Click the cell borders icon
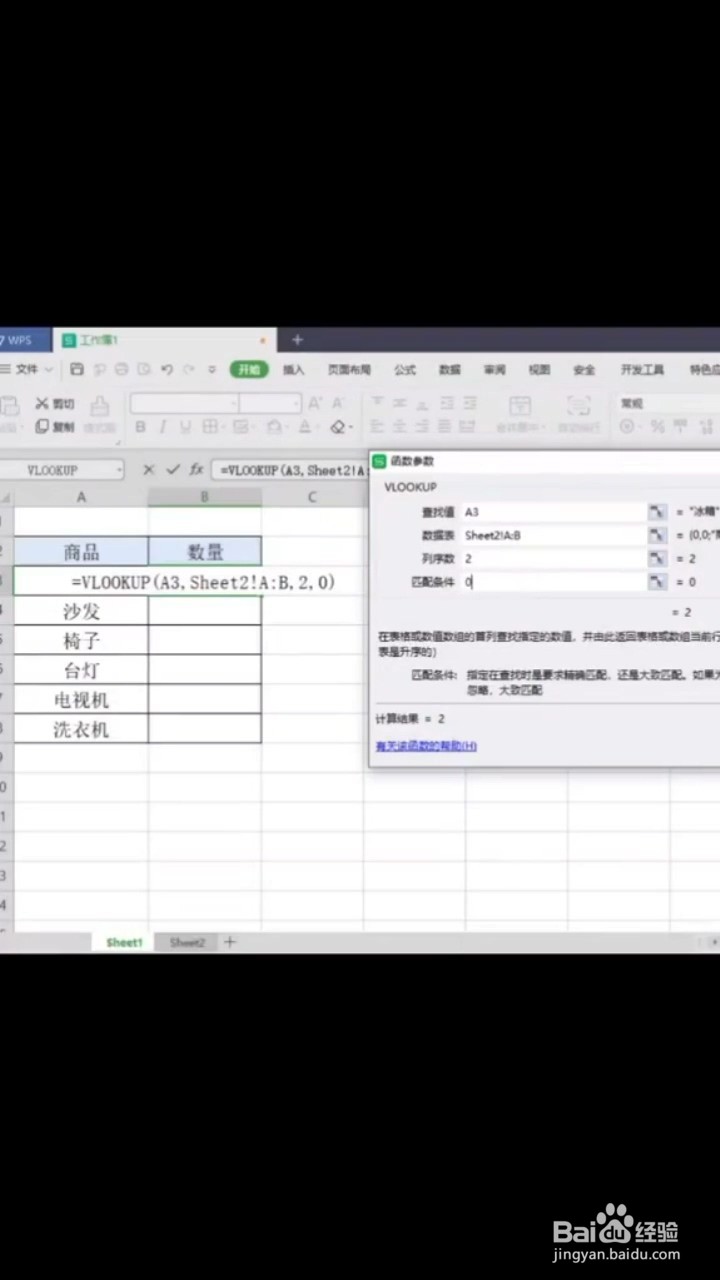This screenshot has height=1280, width=720. pyautogui.click(x=209, y=427)
